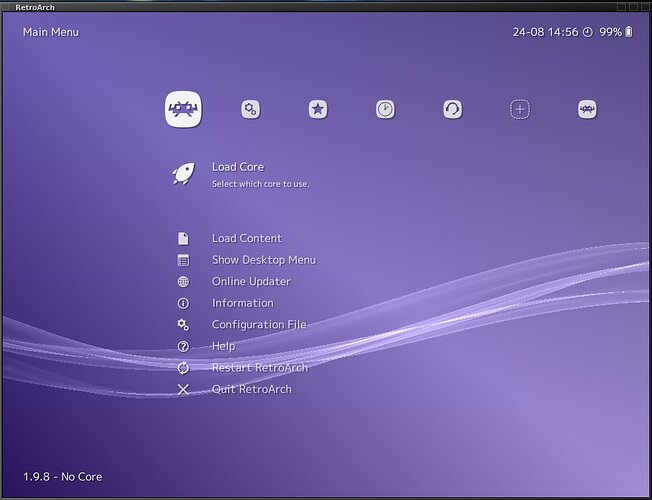Click the info icon beside Information

click(x=183, y=303)
